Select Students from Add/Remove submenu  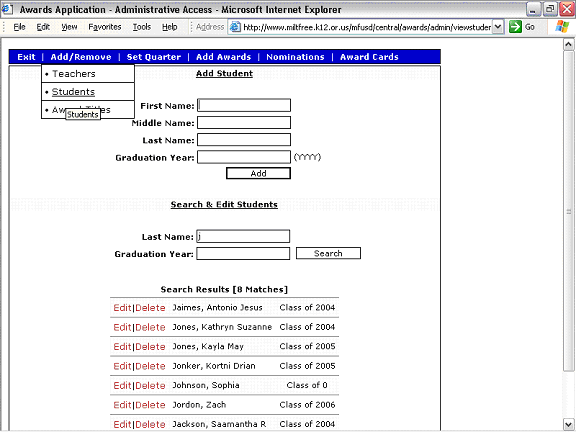pyautogui.click(x=73, y=92)
